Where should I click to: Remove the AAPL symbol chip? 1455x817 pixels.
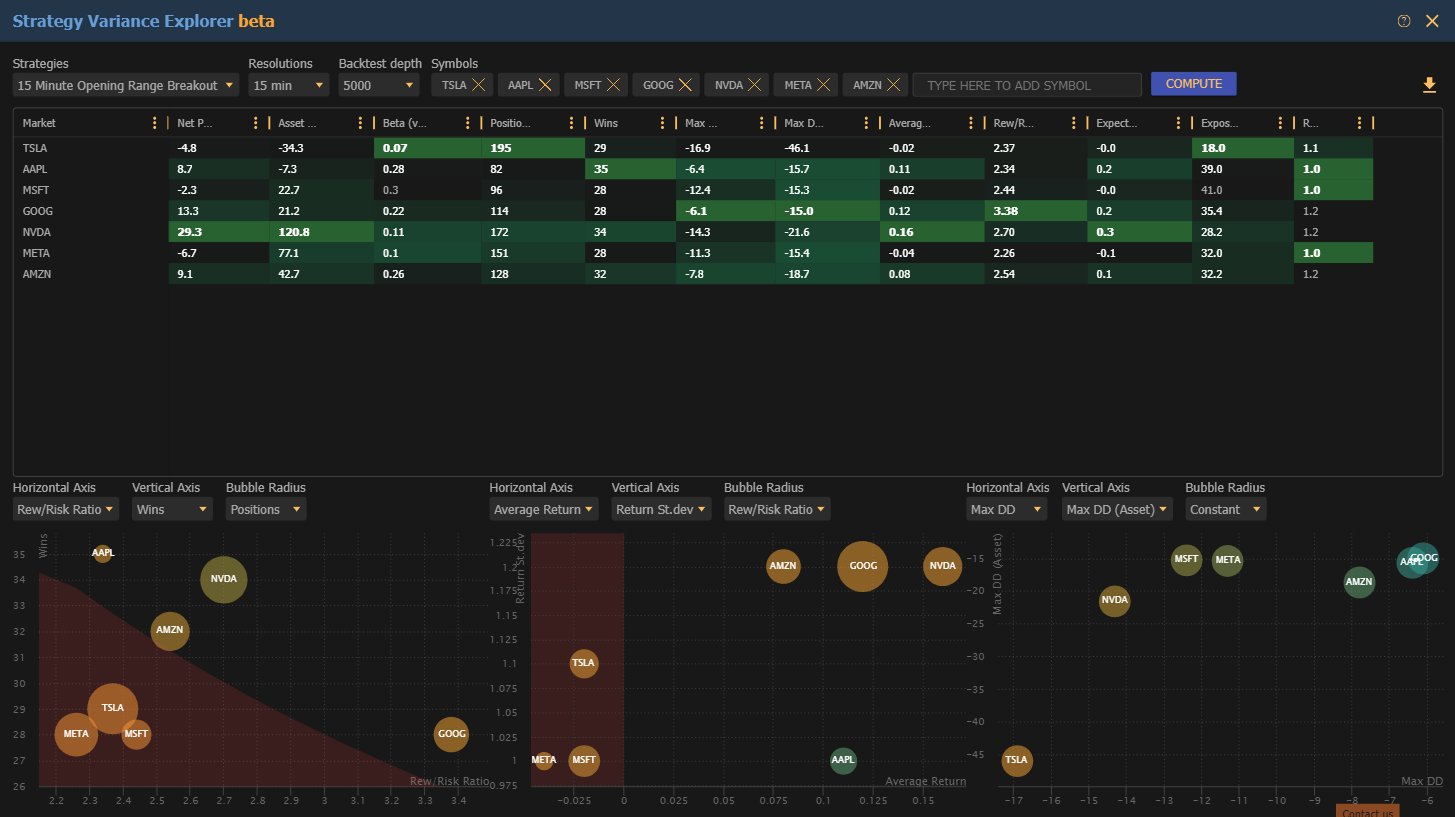[x=545, y=85]
